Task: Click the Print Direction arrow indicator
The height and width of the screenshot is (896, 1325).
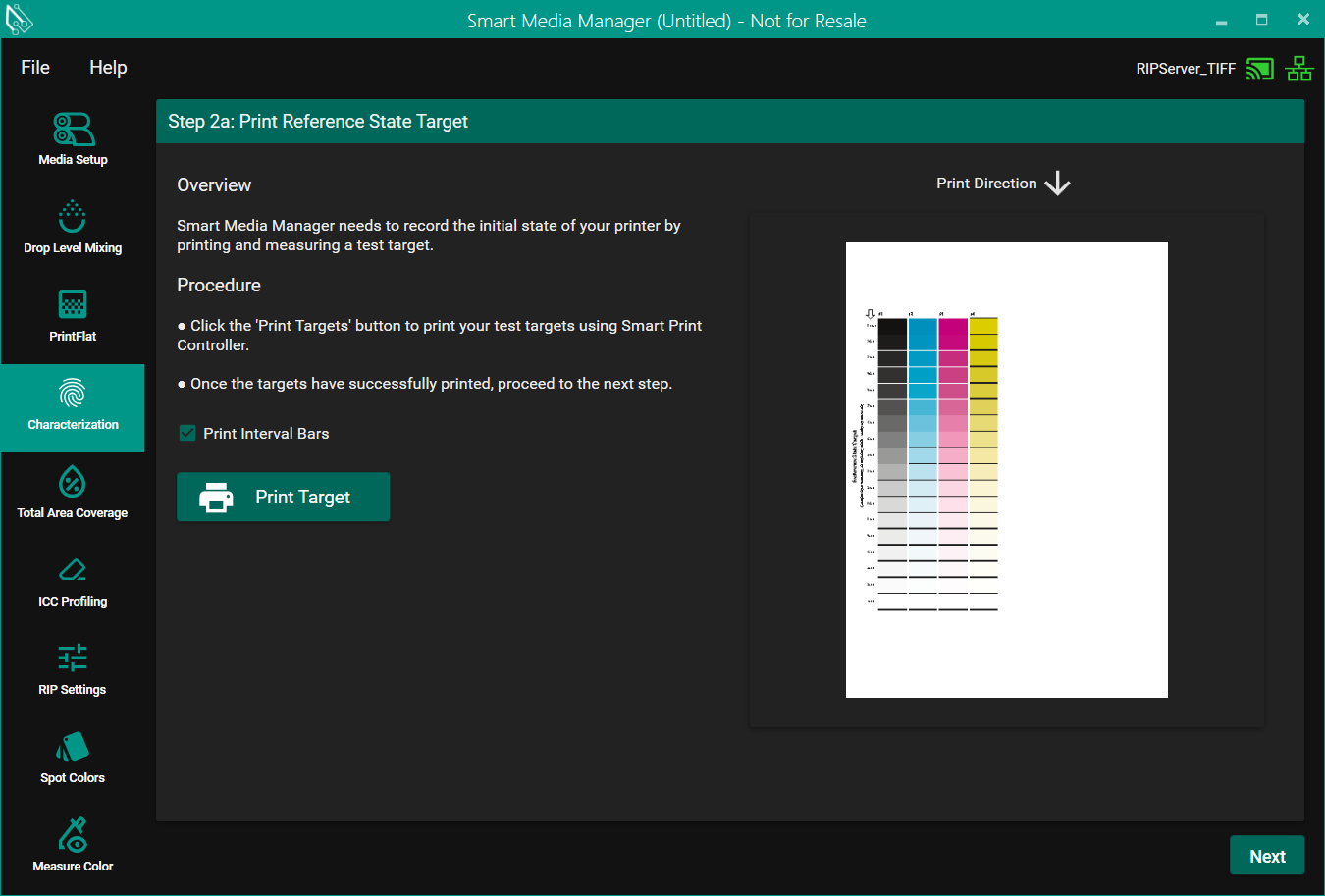Action: click(1057, 184)
